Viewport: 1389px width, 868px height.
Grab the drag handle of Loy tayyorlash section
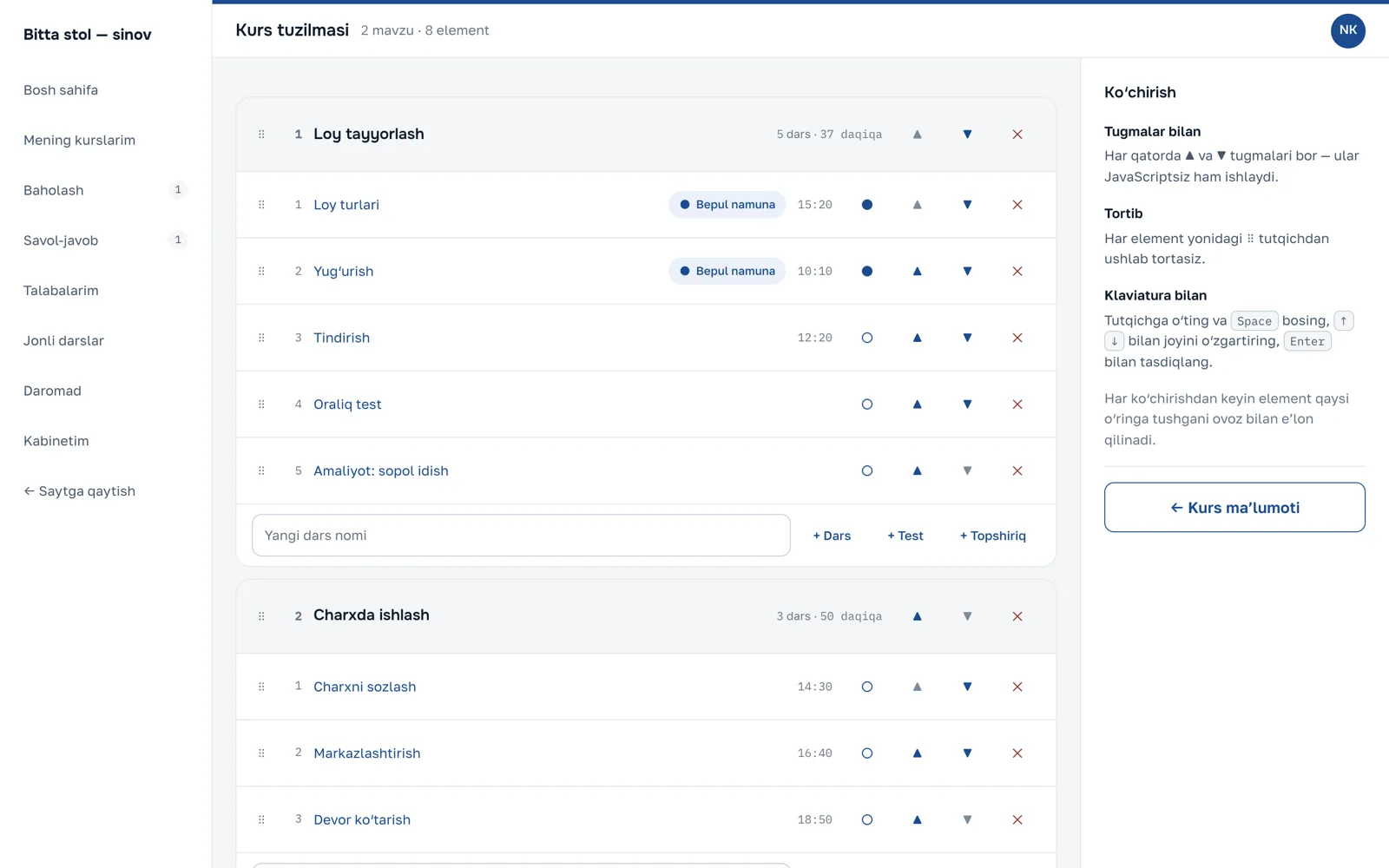click(x=261, y=135)
